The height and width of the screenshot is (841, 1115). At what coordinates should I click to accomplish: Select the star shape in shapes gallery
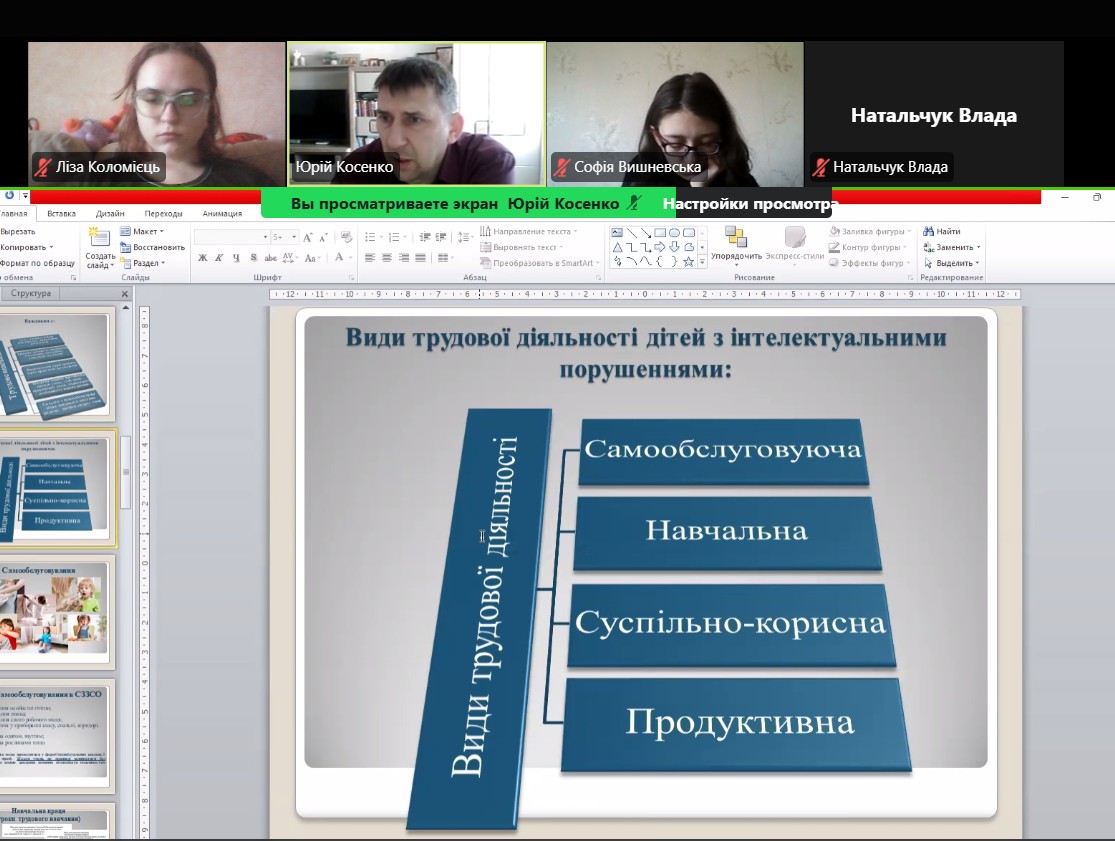[x=688, y=262]
